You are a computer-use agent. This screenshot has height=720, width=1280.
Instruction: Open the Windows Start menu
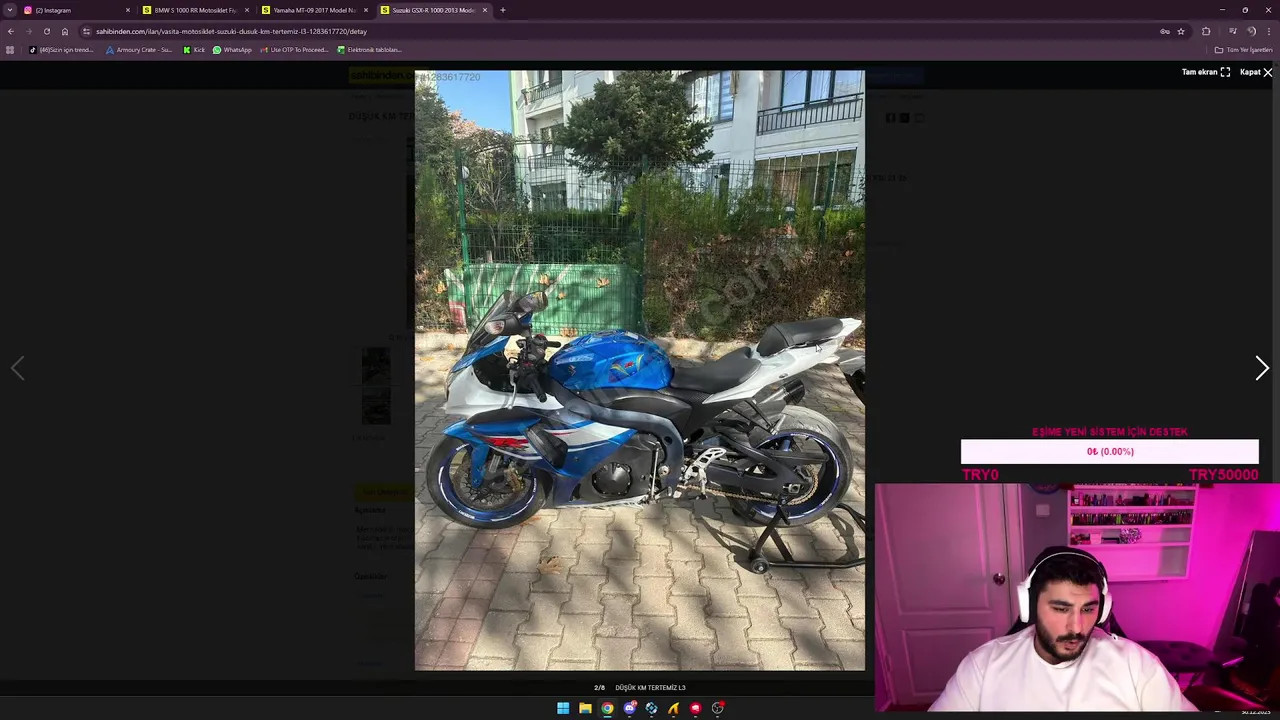point(563,708)
